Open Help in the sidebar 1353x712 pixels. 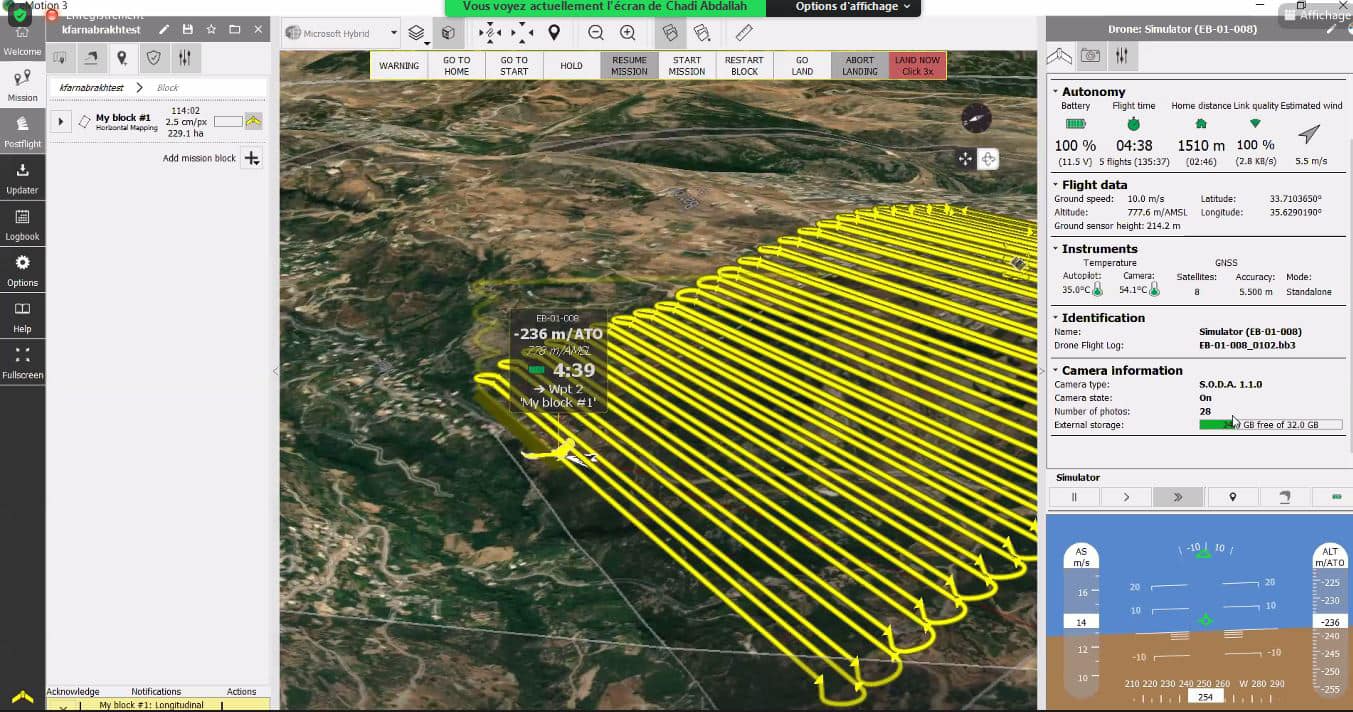[22, 316]
